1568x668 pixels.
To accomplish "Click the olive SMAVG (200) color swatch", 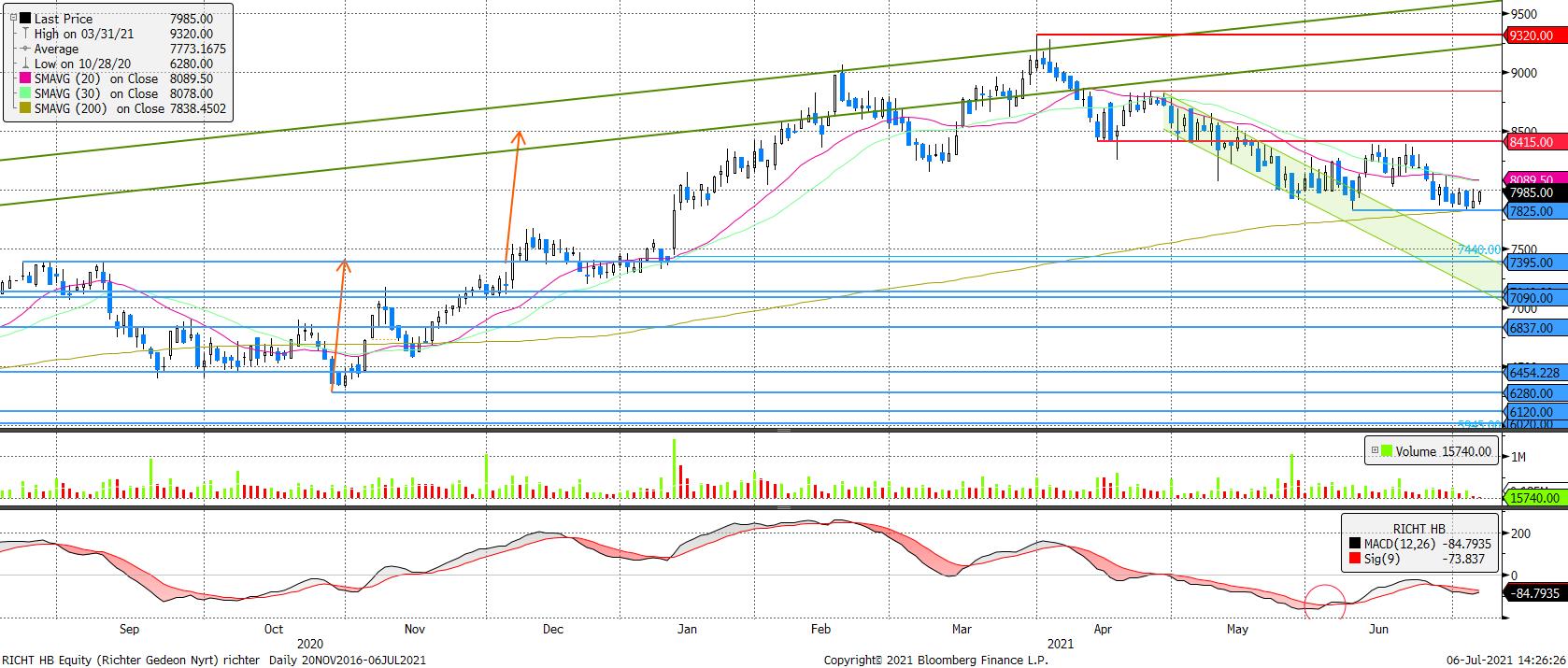I will tap(24, 108).
